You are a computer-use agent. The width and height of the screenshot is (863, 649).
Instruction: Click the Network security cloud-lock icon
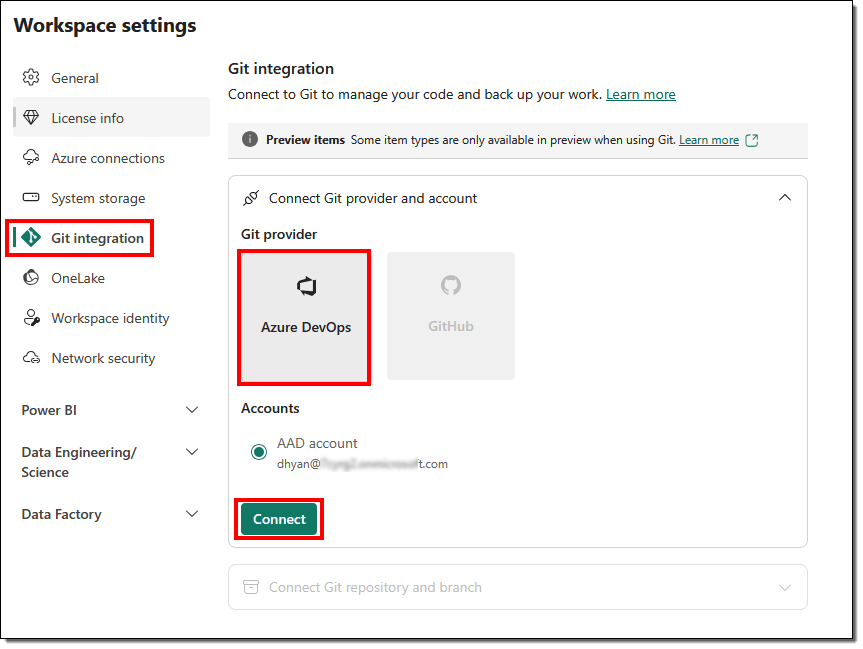click(x=31, y=358)
